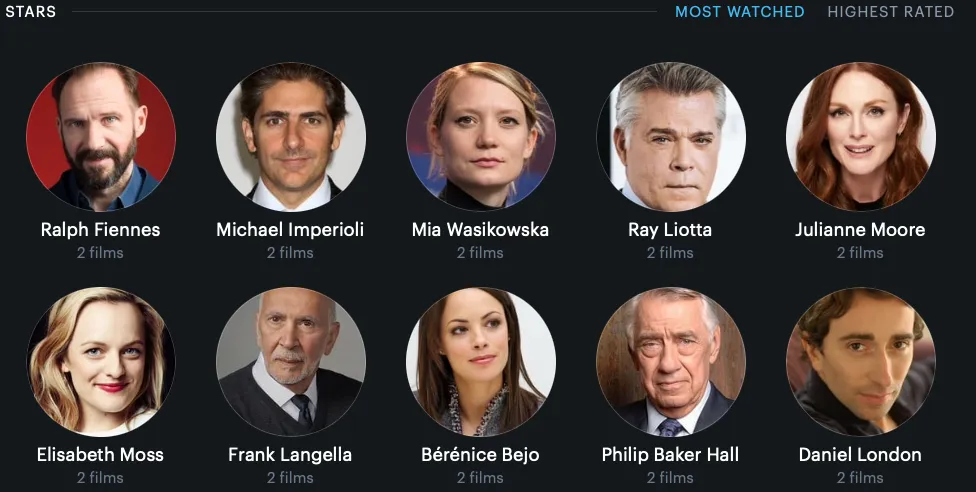The width and height of the screenshot is (976, 492).
Task: Click '2 films' under Ray Liotta
Action: [670, 253]
